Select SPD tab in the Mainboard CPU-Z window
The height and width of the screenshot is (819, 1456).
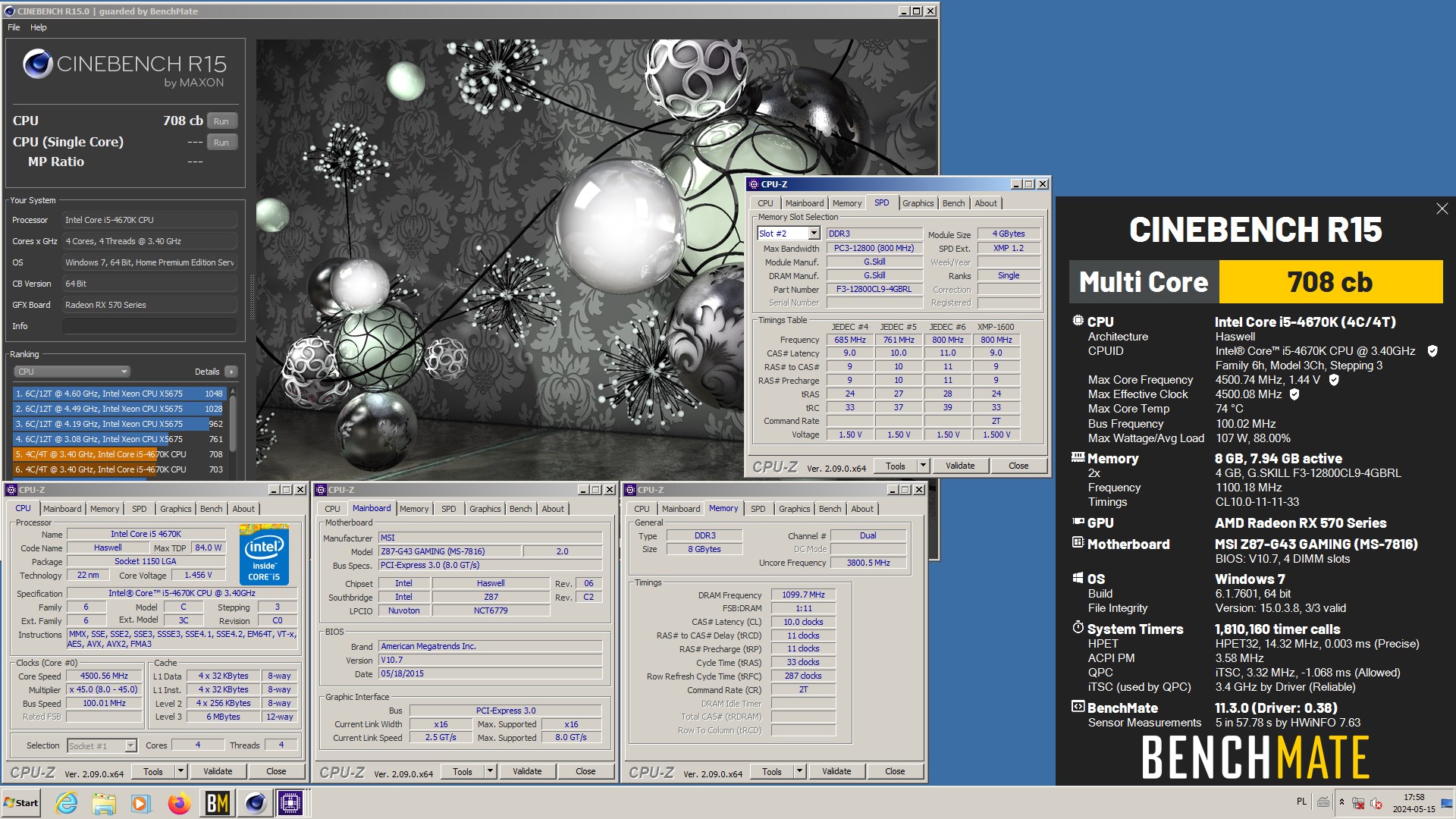(x=449, y=509)
